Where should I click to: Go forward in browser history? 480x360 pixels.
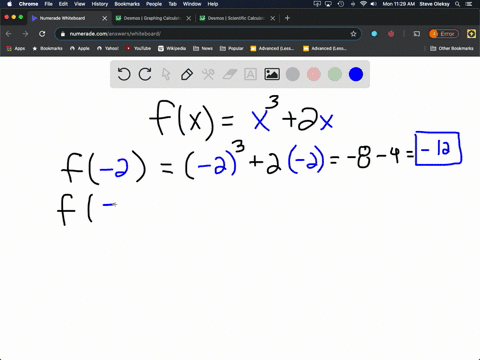(x=25, y=34)
